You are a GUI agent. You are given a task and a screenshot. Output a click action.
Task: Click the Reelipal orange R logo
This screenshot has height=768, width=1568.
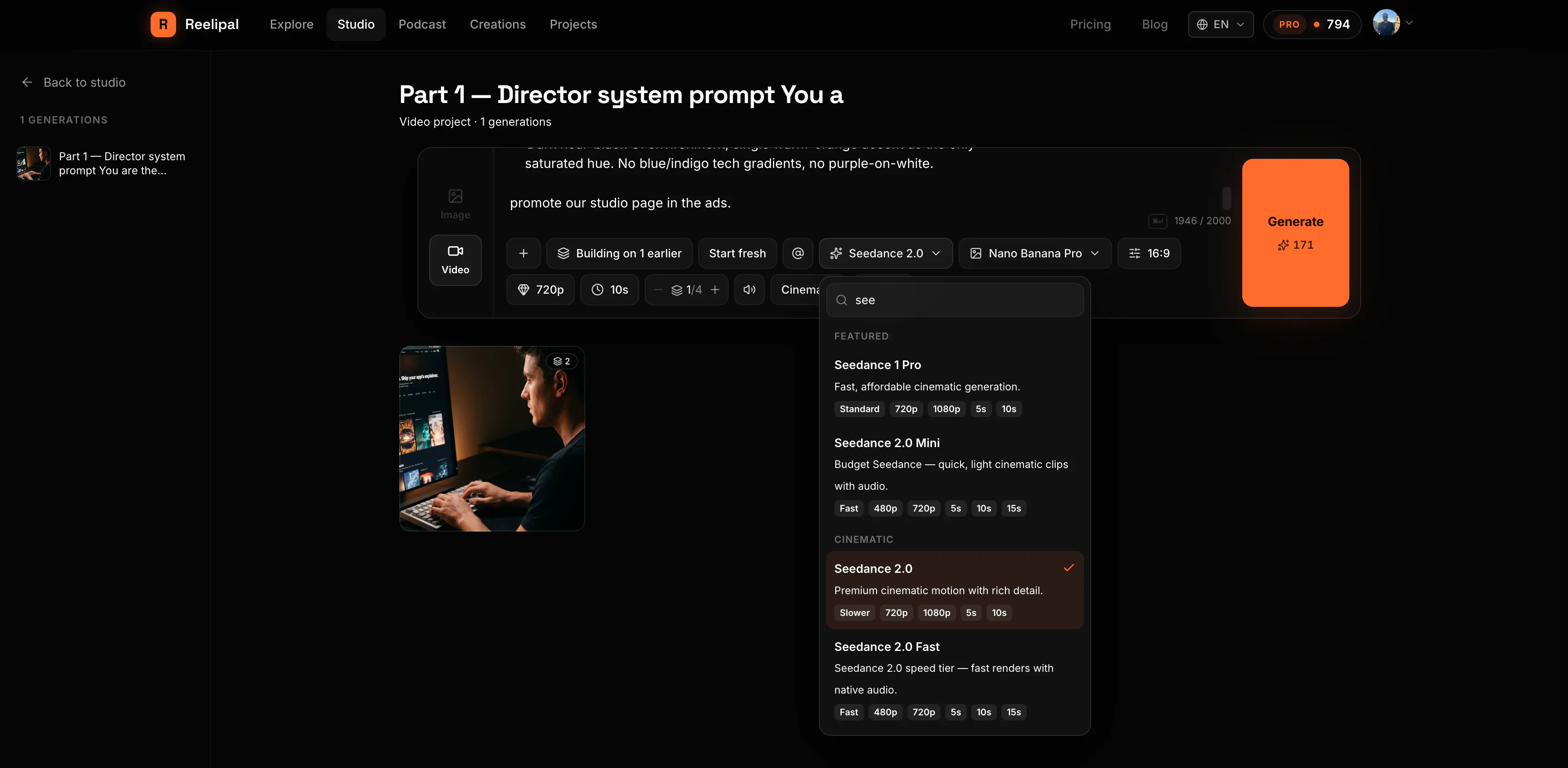click(x=163, y=25)
